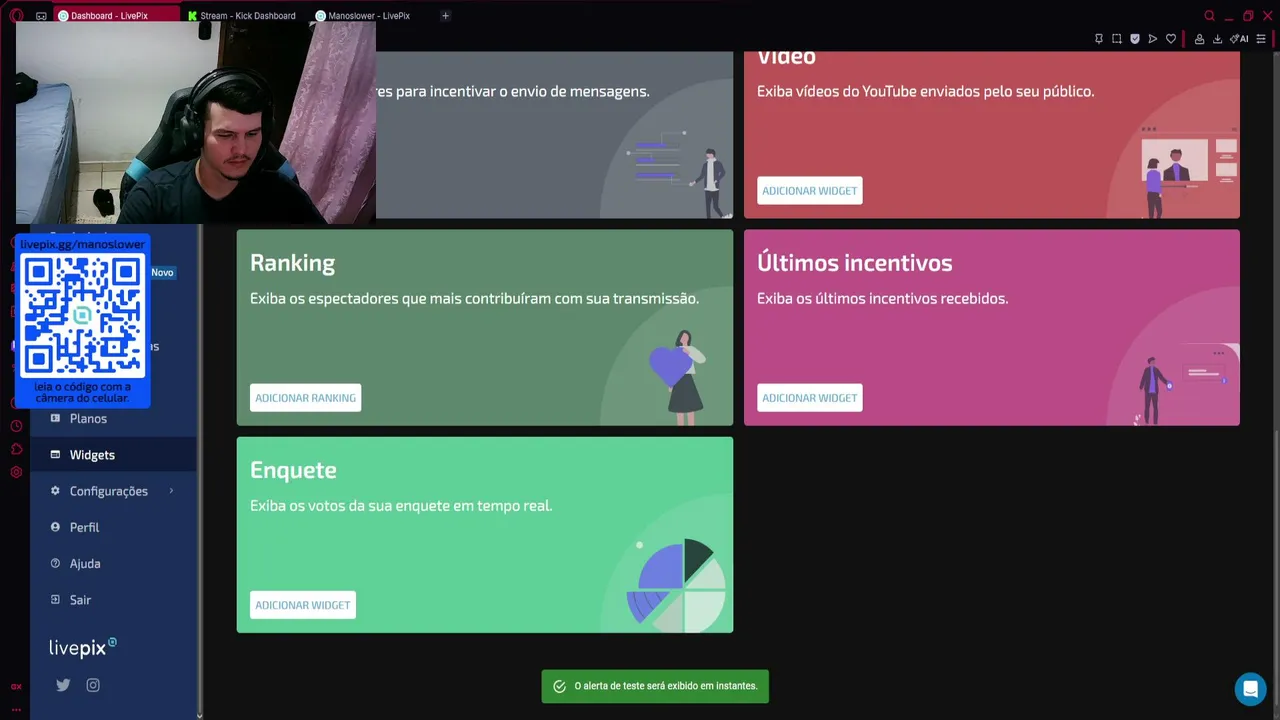Open the workspaces icon beside the tabs
Viewport: 1280px width, 720px height.
tap(41, 16)
